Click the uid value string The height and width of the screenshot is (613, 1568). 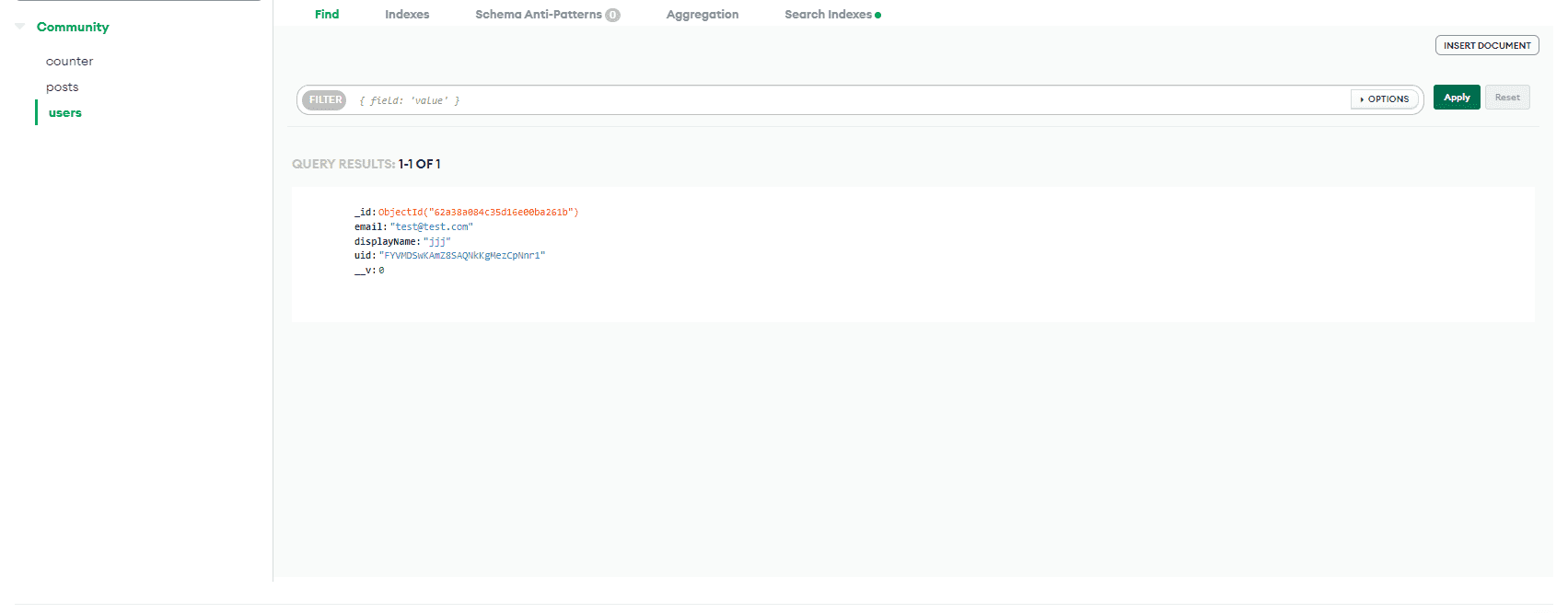(x=462, y=256)
